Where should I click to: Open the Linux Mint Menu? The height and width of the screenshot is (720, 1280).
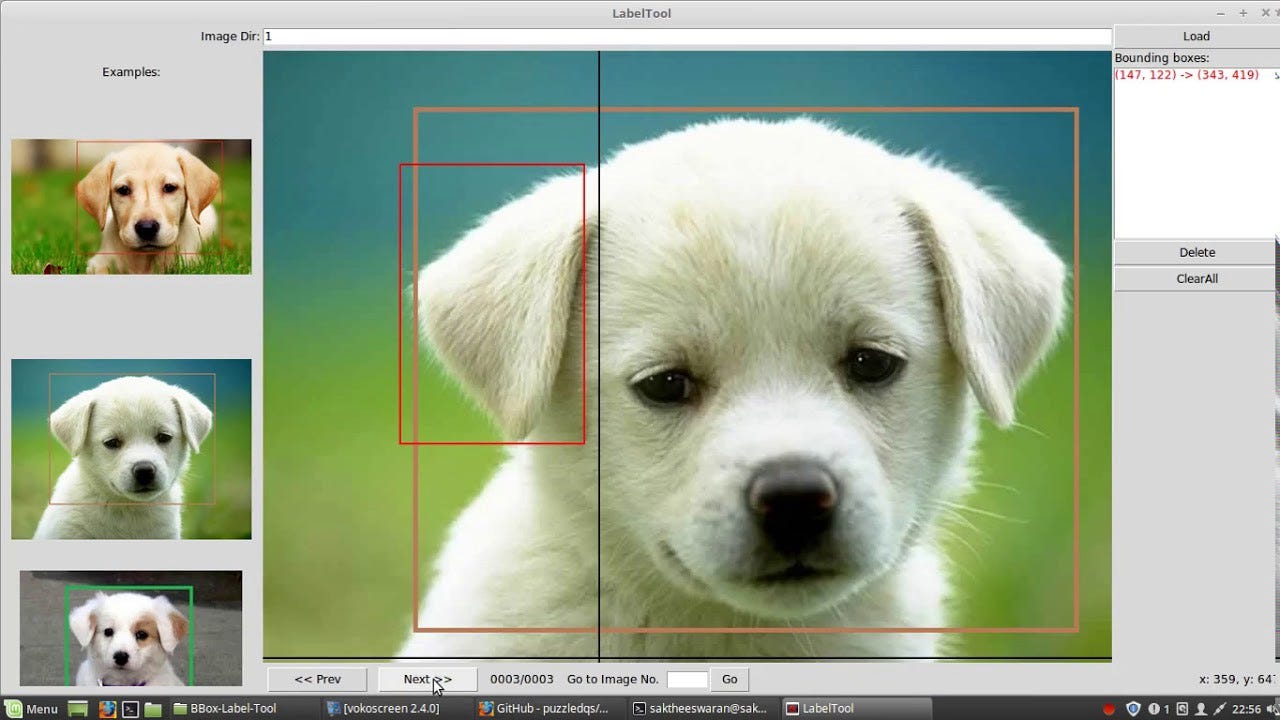(30, 708)
